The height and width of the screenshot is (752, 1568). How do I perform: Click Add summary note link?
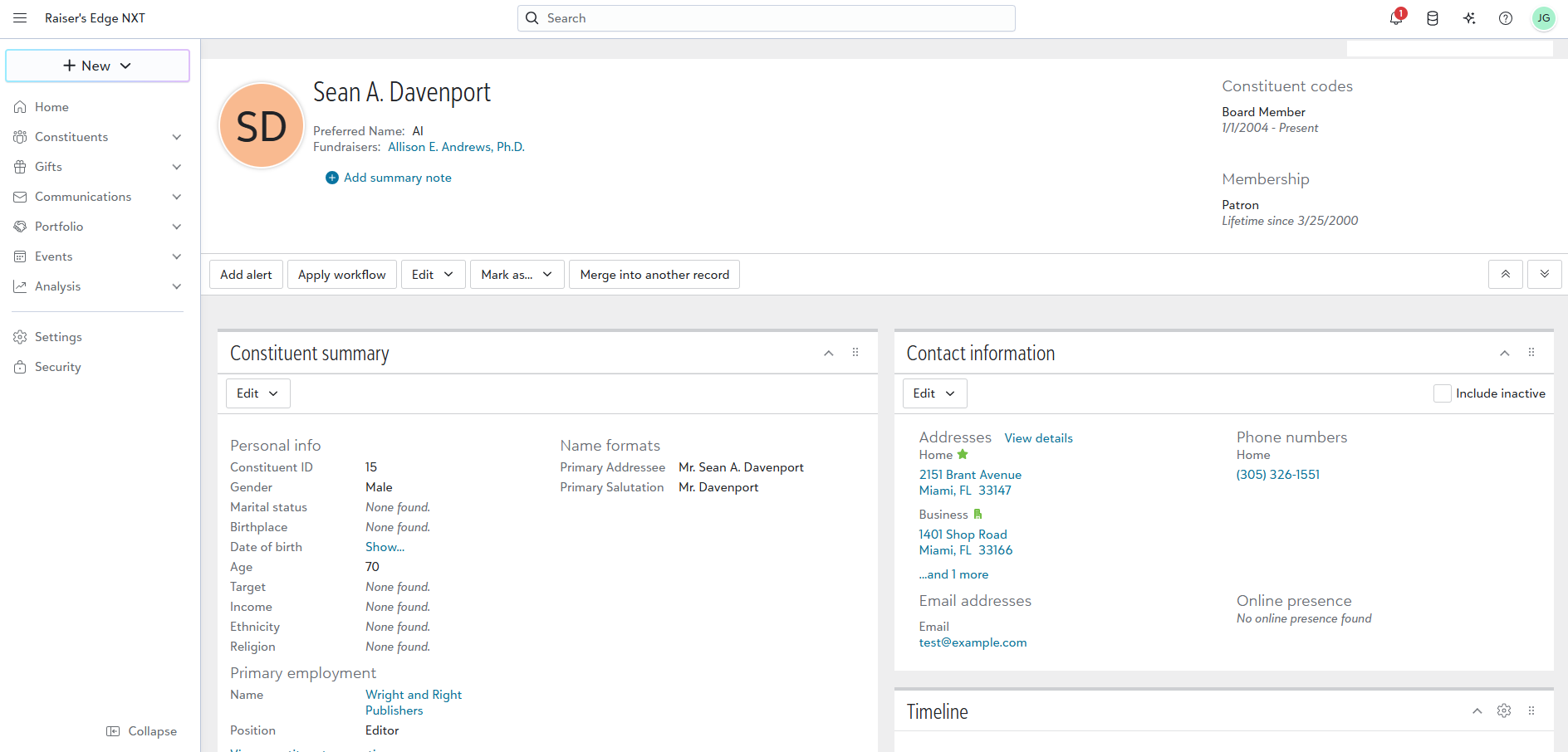[398, 178]
